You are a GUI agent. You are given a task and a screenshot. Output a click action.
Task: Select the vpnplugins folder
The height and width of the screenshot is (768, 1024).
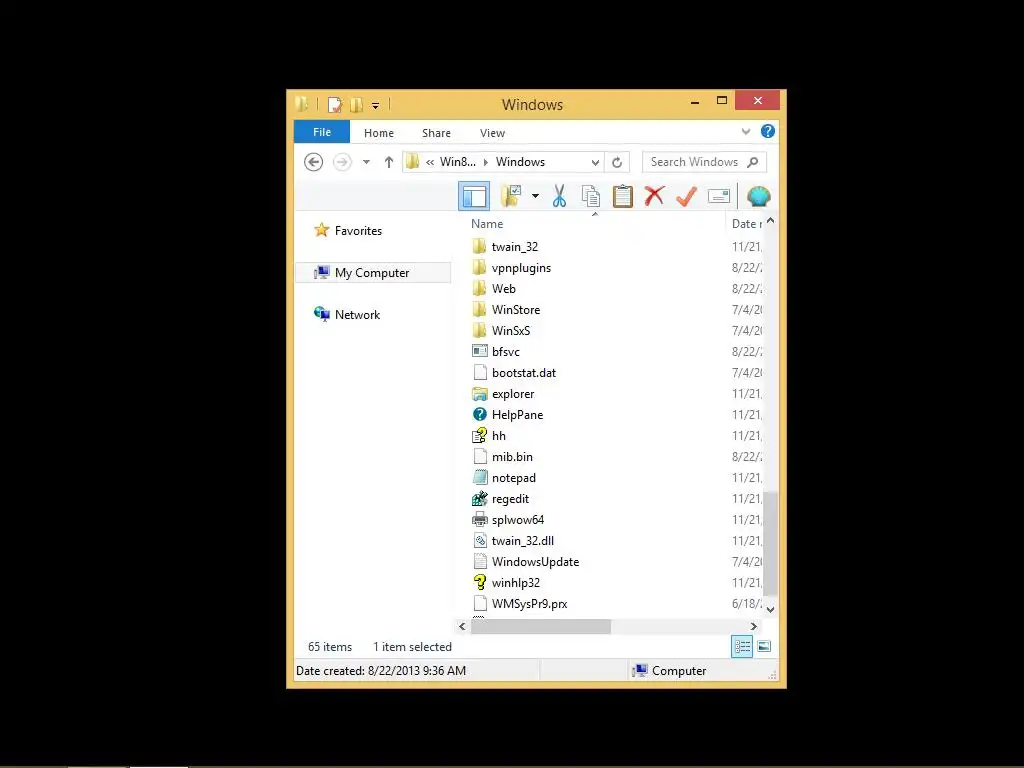point(521,268)
